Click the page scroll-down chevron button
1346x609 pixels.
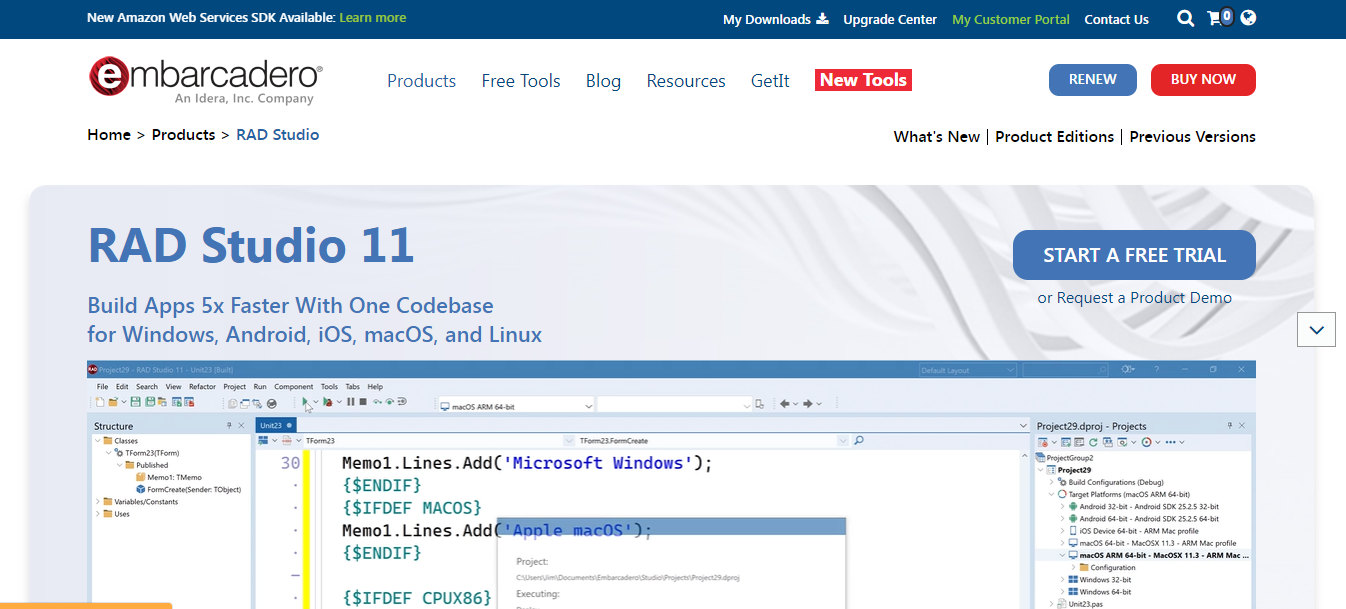point(1316,329)
